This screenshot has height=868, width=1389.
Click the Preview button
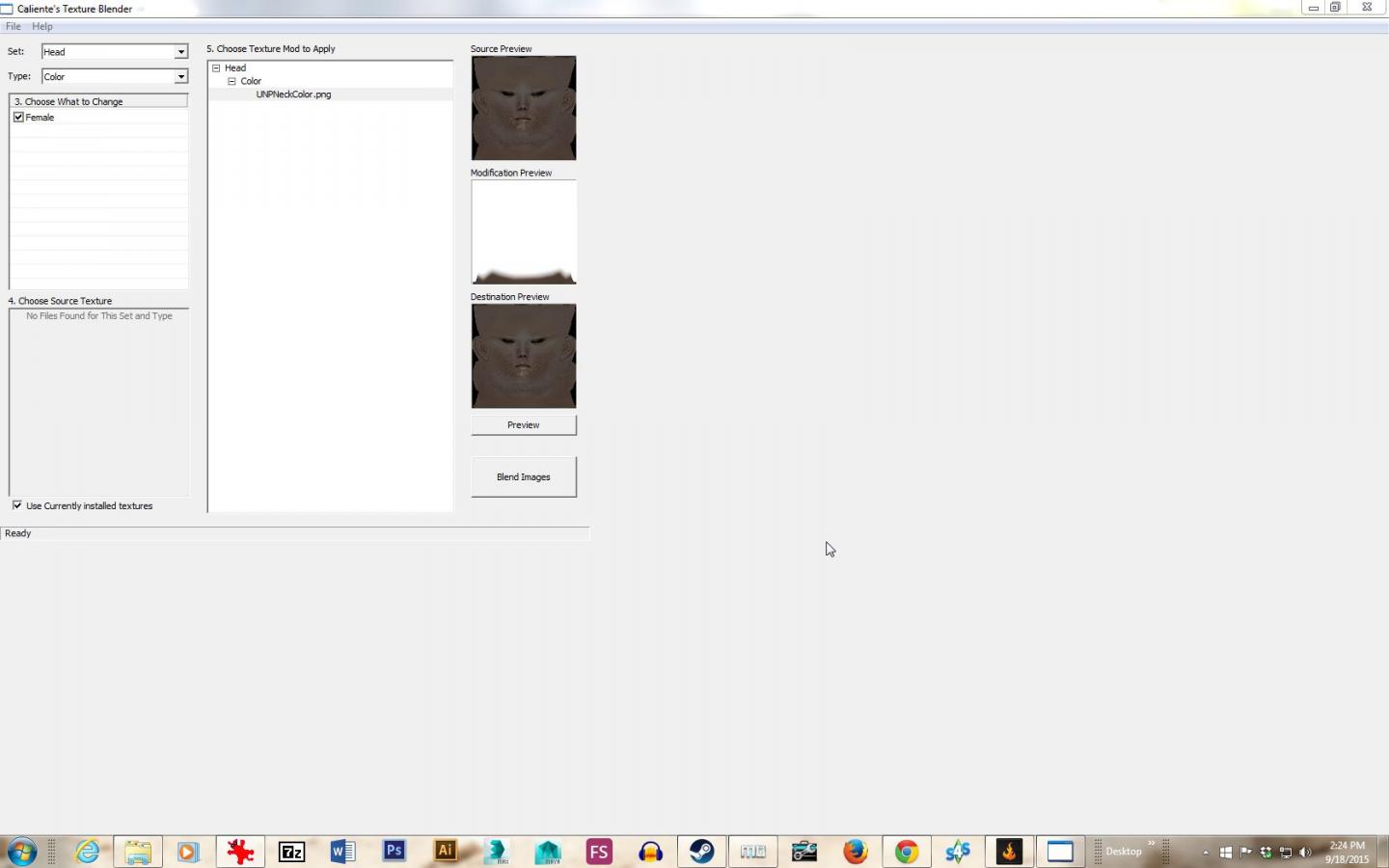click(523, 424)
